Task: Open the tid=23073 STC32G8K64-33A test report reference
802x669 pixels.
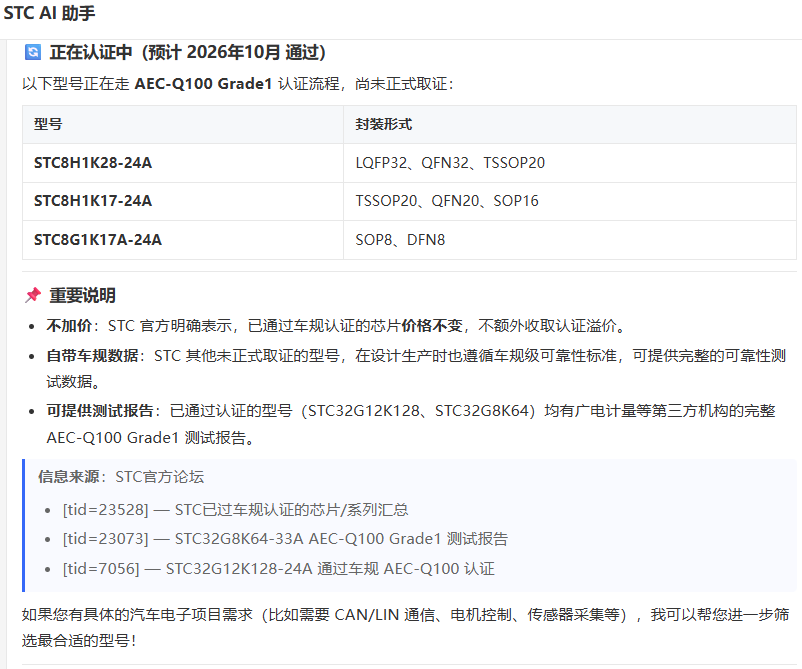Action: (x=285, y=539)
